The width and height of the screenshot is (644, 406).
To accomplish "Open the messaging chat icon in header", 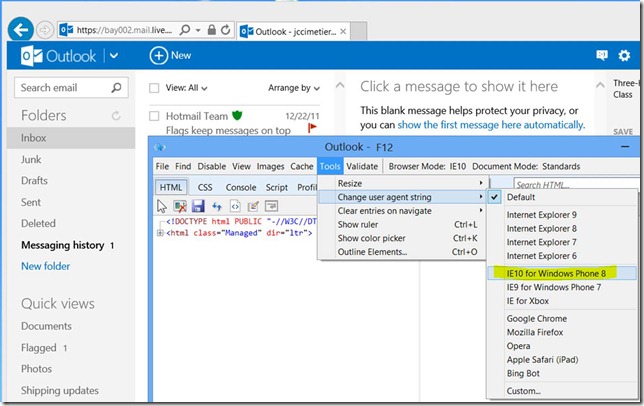I will [602, 55].
